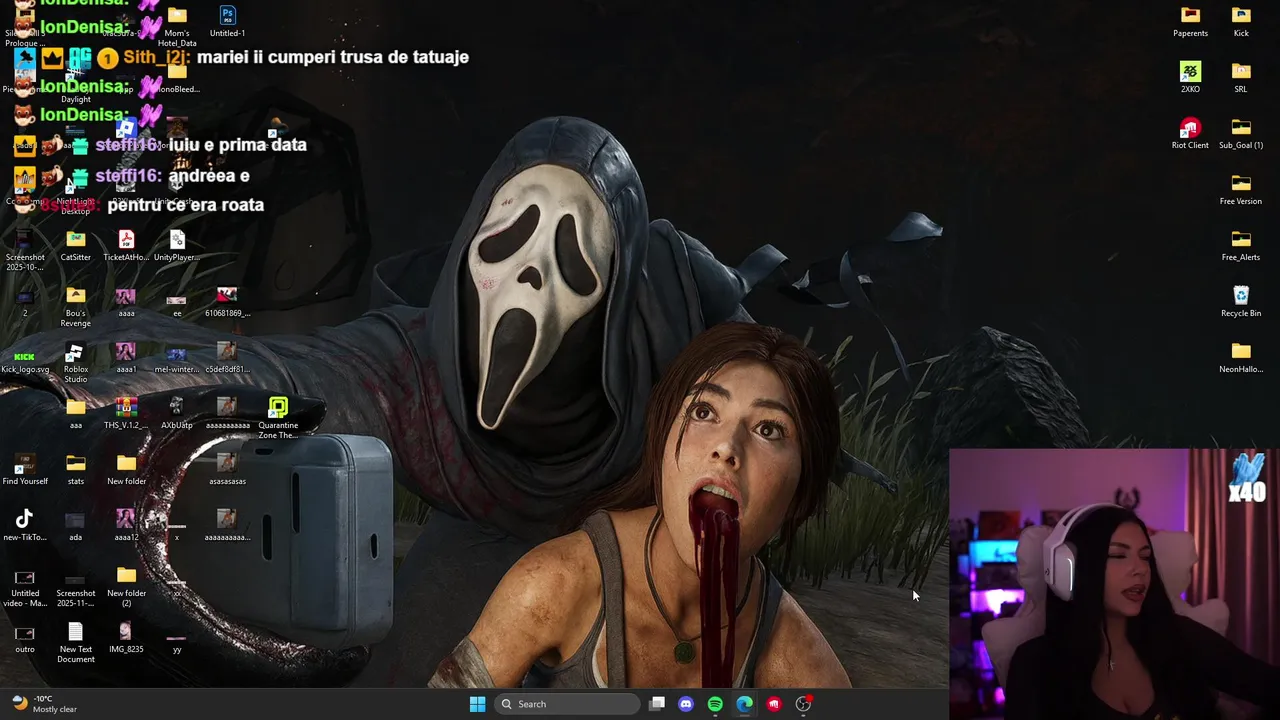
Task: Select the Kick_logo.svg file
Action: pyautogui.click(x=25, y=356)
